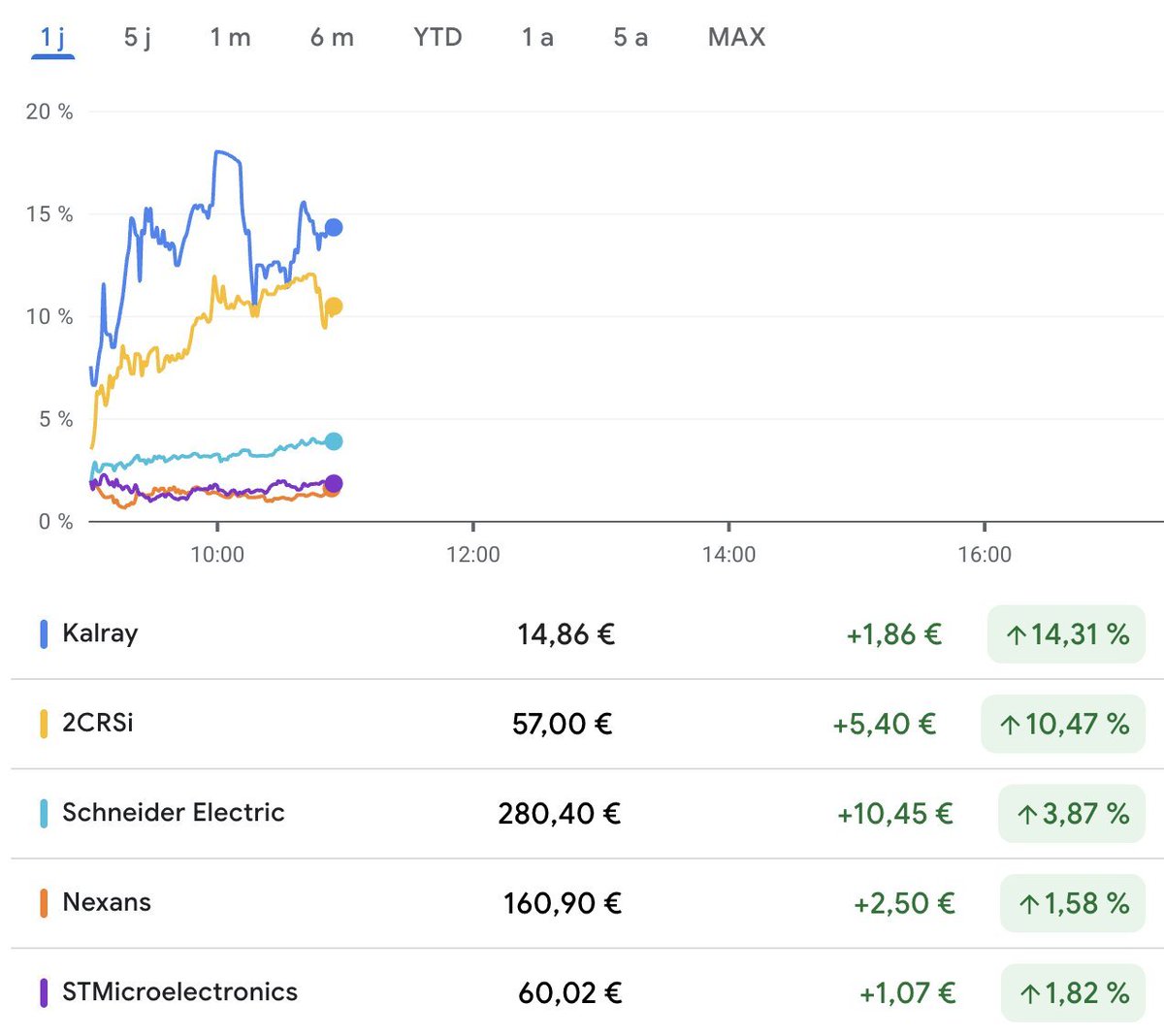Click the Kalray gain +1,86 €
This screenshot has height=1036, width=1164.
[x=894, y=634]
